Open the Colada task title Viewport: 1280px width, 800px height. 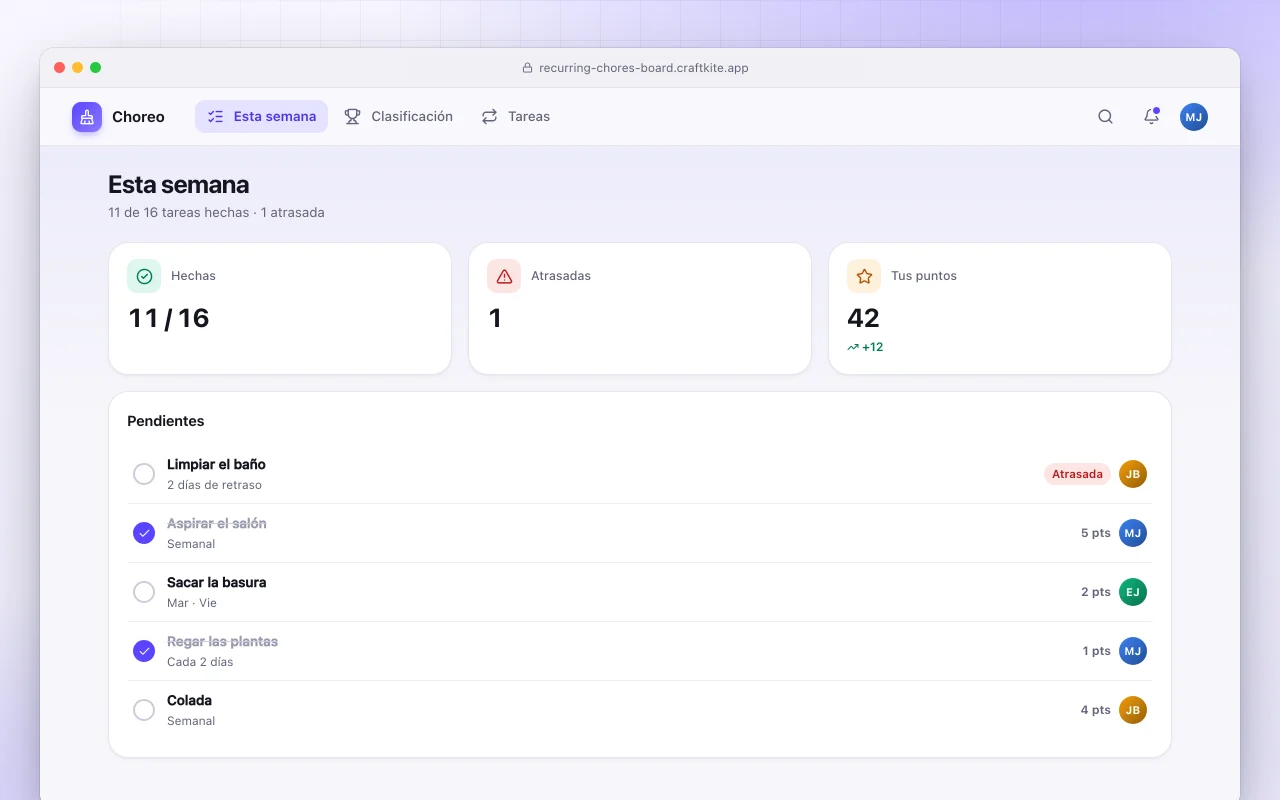pyautogui.click(x=189, y=700)
